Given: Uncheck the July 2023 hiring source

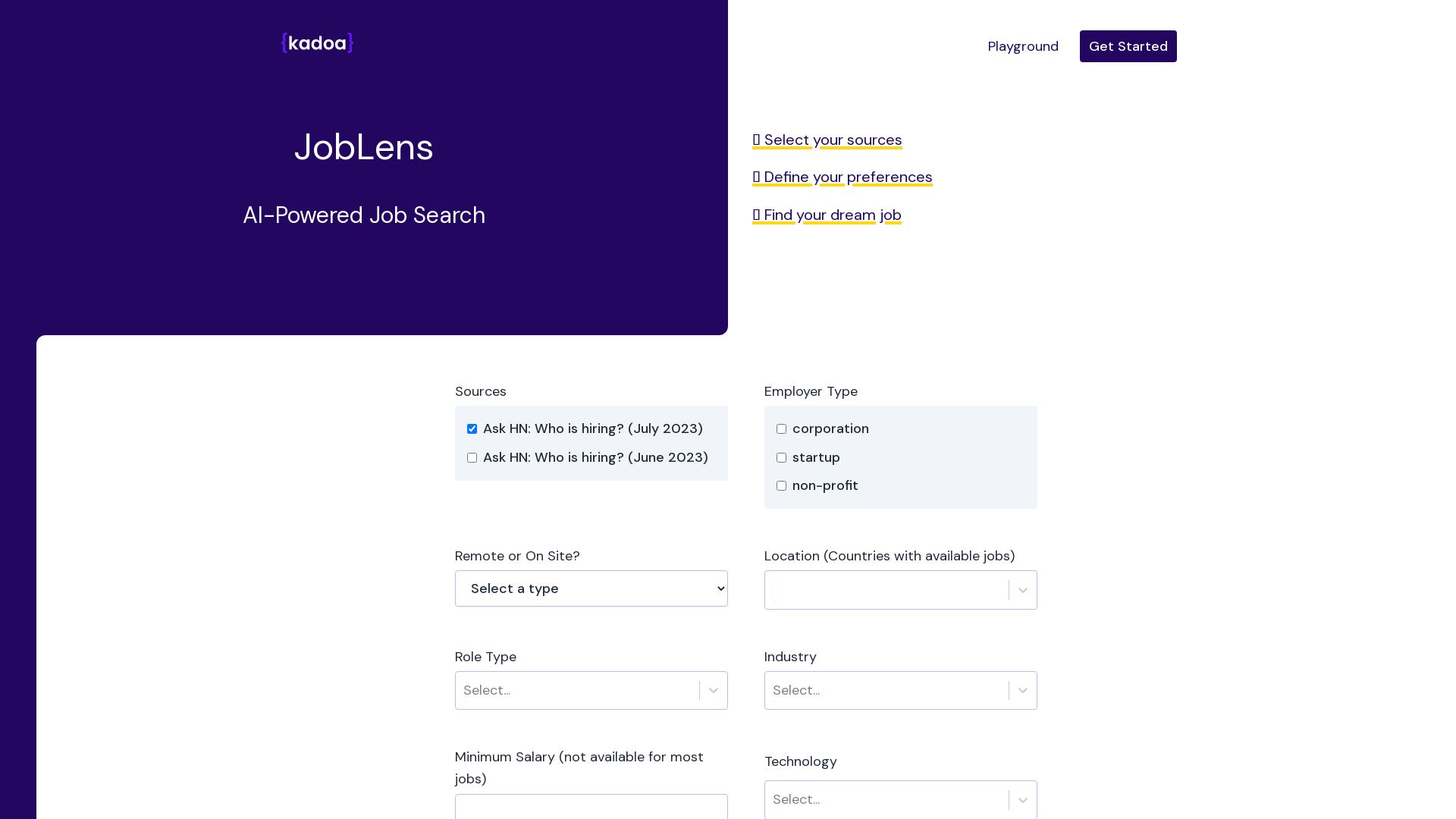Looking at the screenshot, I should [x=472, y=429].
